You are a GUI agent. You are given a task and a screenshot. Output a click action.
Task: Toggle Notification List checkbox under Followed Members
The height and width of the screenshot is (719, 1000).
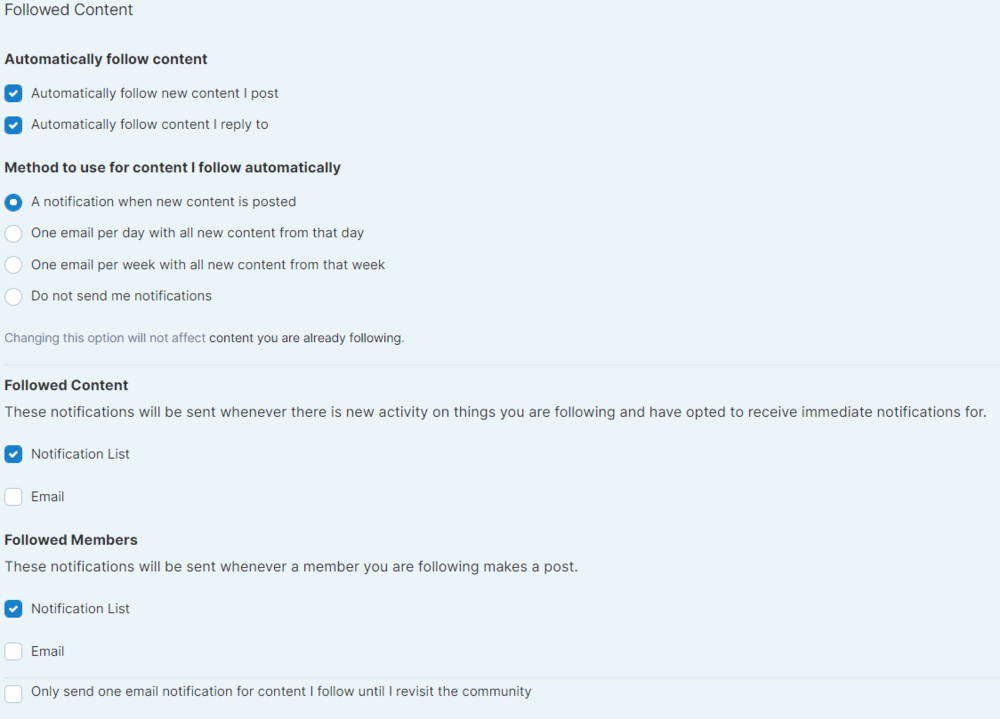click(x=13, y=609)
